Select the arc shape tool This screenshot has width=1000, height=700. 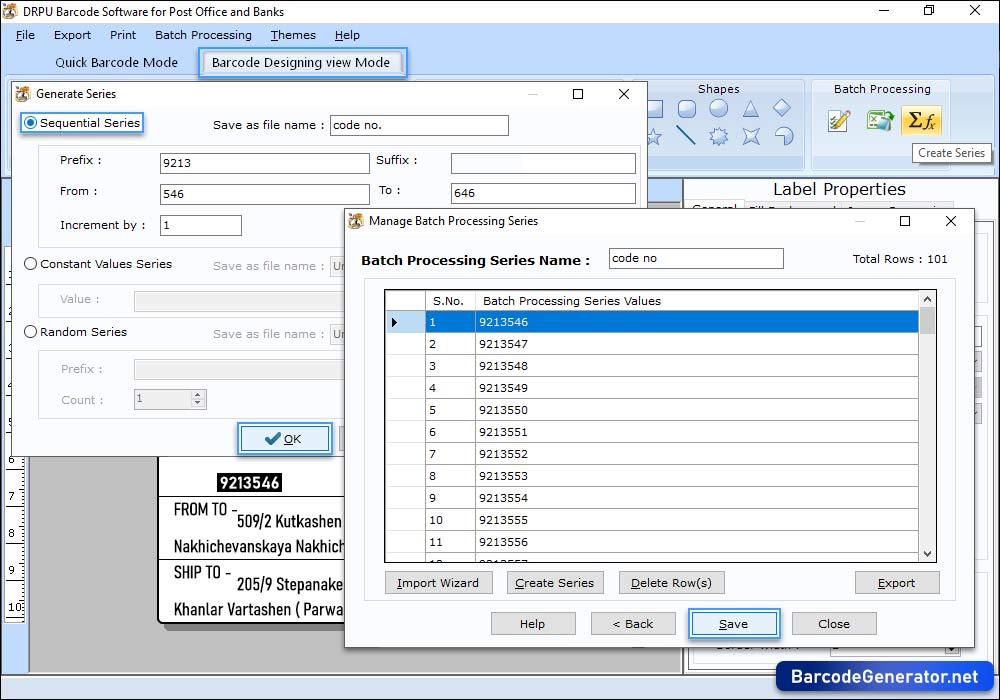click(x=784, y=135)
